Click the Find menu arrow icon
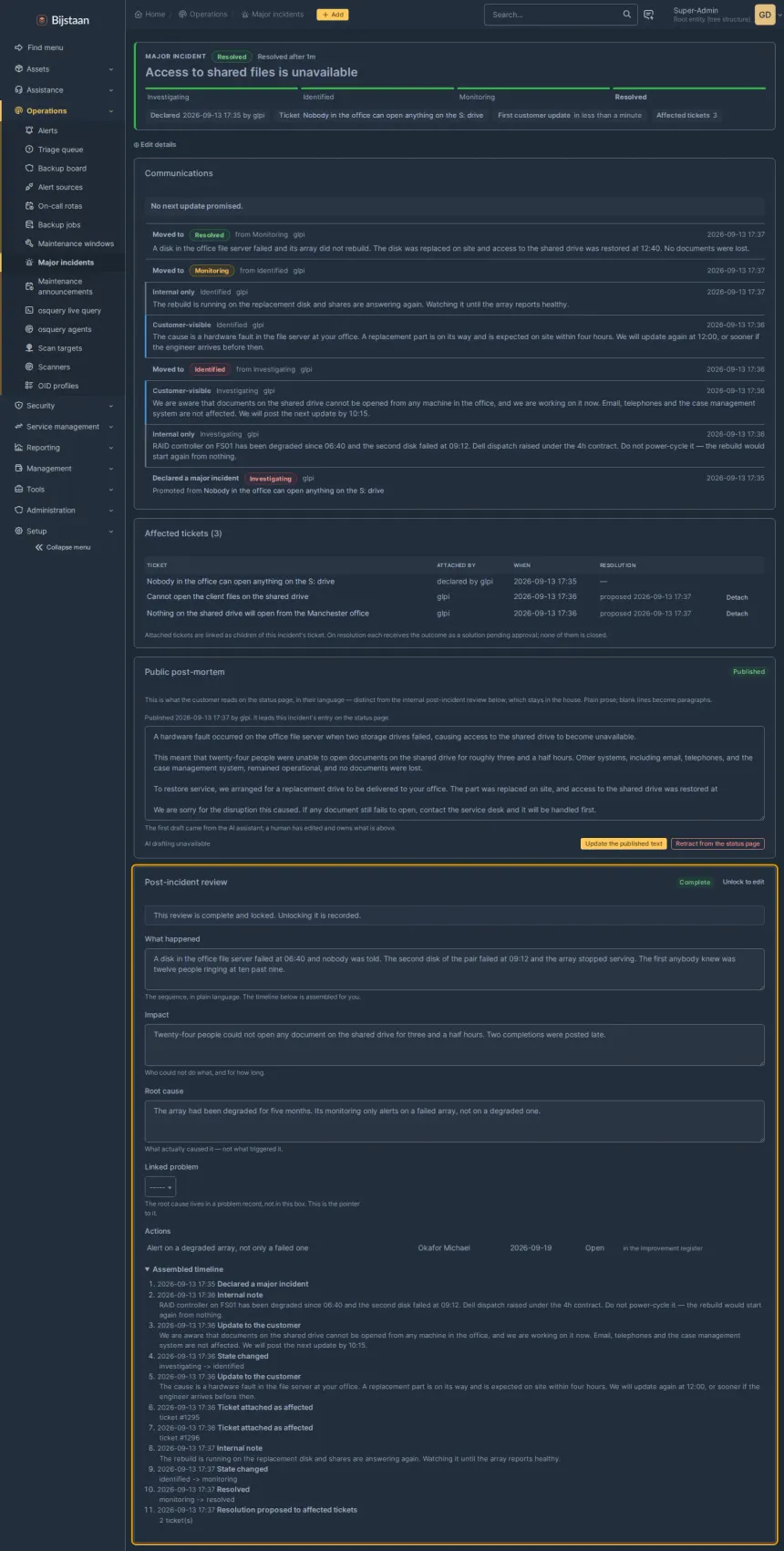 point(19,47)
